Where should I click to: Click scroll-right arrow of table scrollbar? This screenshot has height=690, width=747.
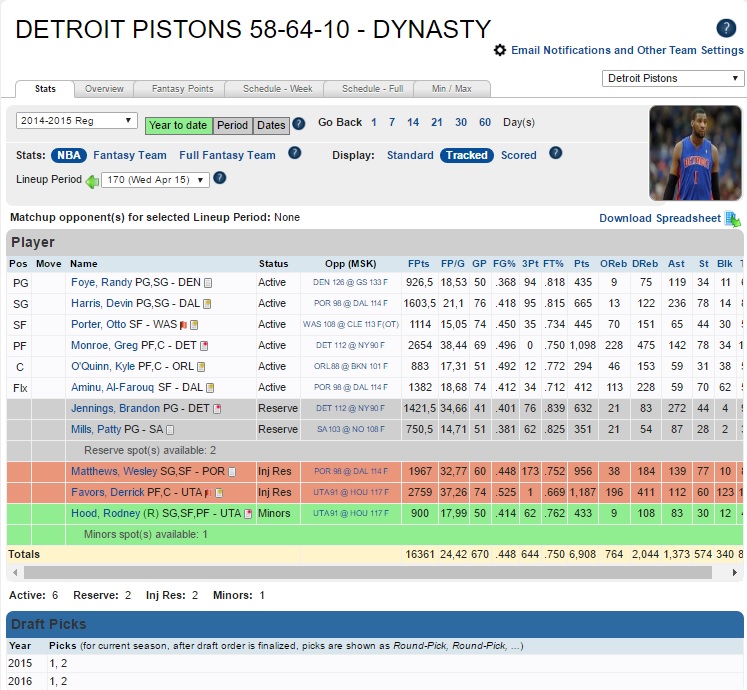pyautogui.click(x=735, y=572)
